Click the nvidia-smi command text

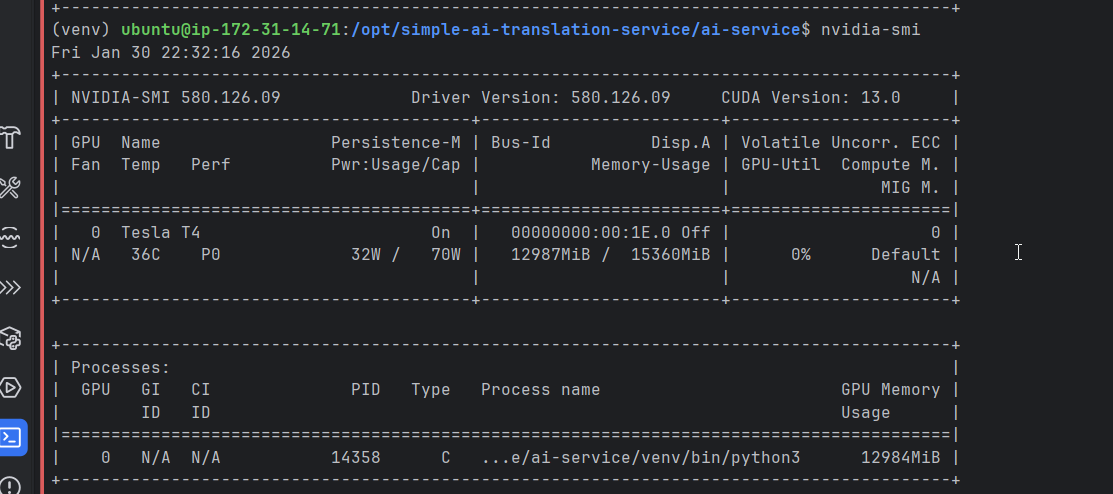[x=870, y=30]
